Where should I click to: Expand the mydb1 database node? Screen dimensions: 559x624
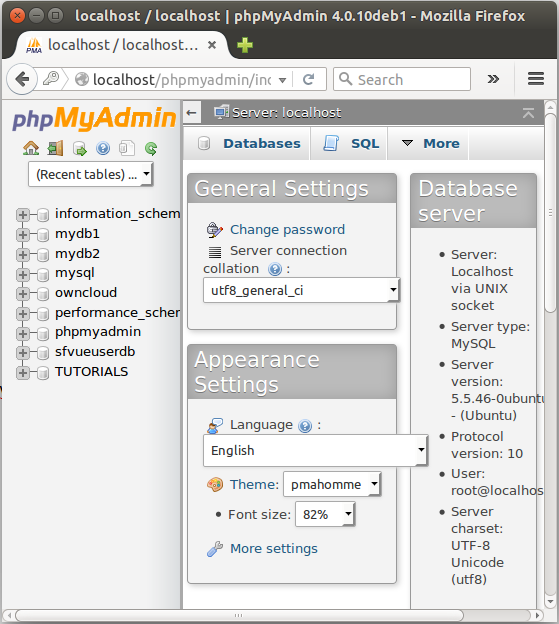[x=23, y=235]
